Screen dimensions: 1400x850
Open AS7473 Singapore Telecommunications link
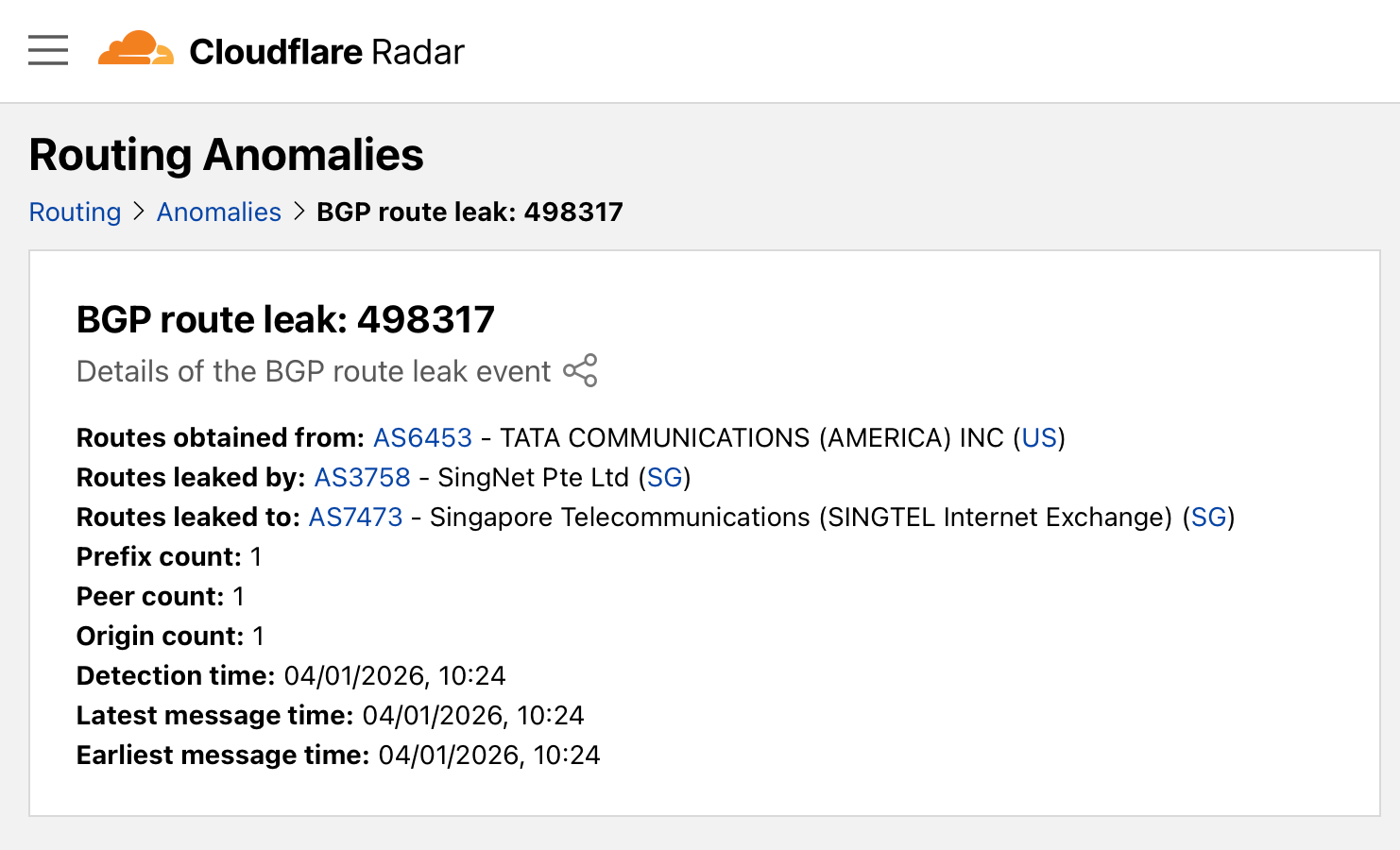click(x=356, y=518)
